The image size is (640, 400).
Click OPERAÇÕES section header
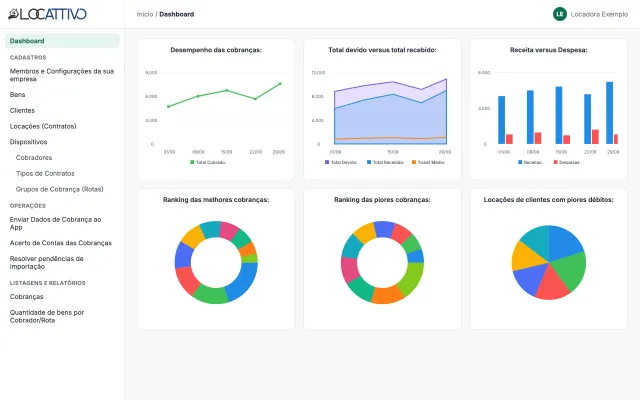click(x=28, y=206)
